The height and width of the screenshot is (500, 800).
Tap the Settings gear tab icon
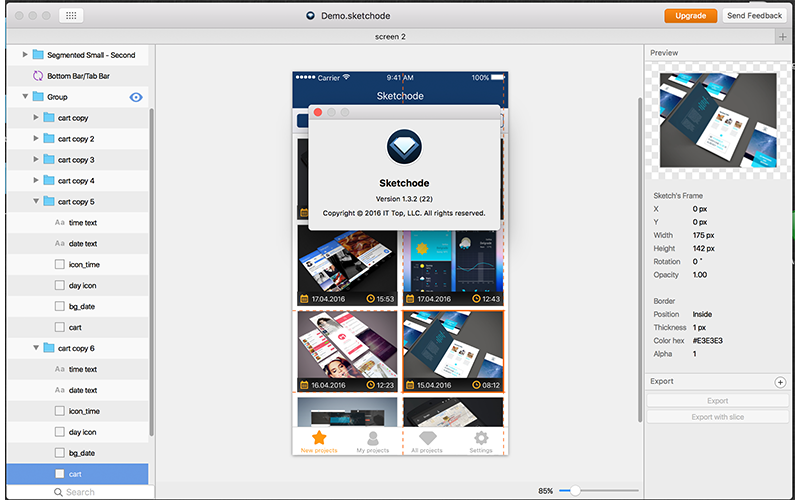point(481,438)
